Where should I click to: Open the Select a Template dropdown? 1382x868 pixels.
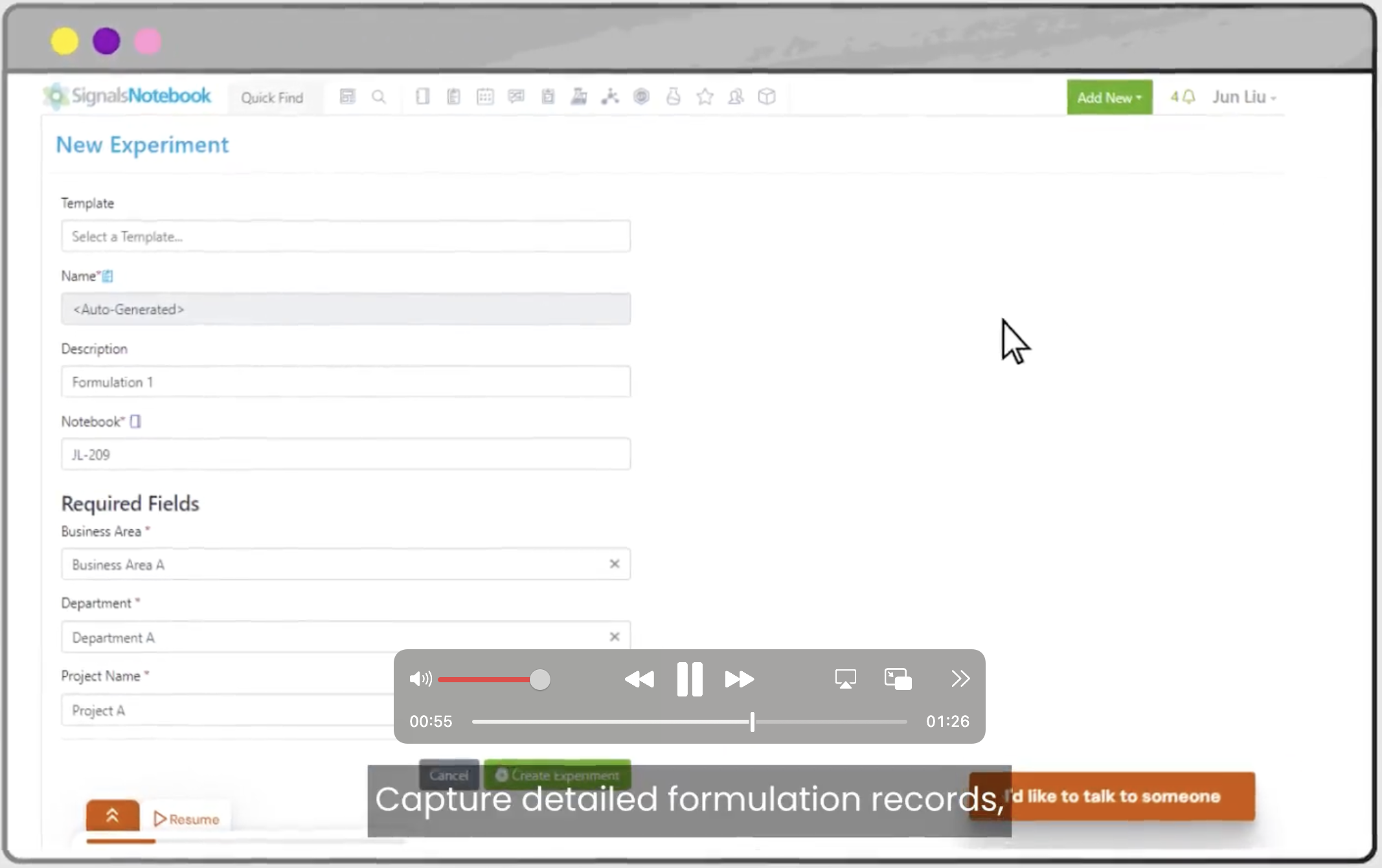(x=345, y=236)
